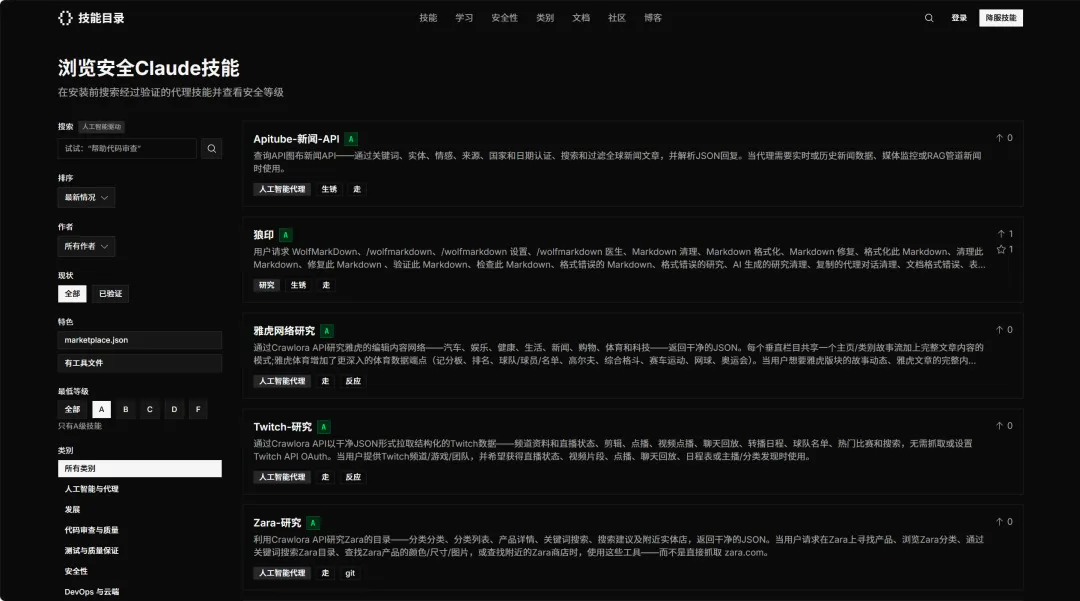
Task: Upvote the Twitch-研究 skill
Action: [x=1004, y=425]
